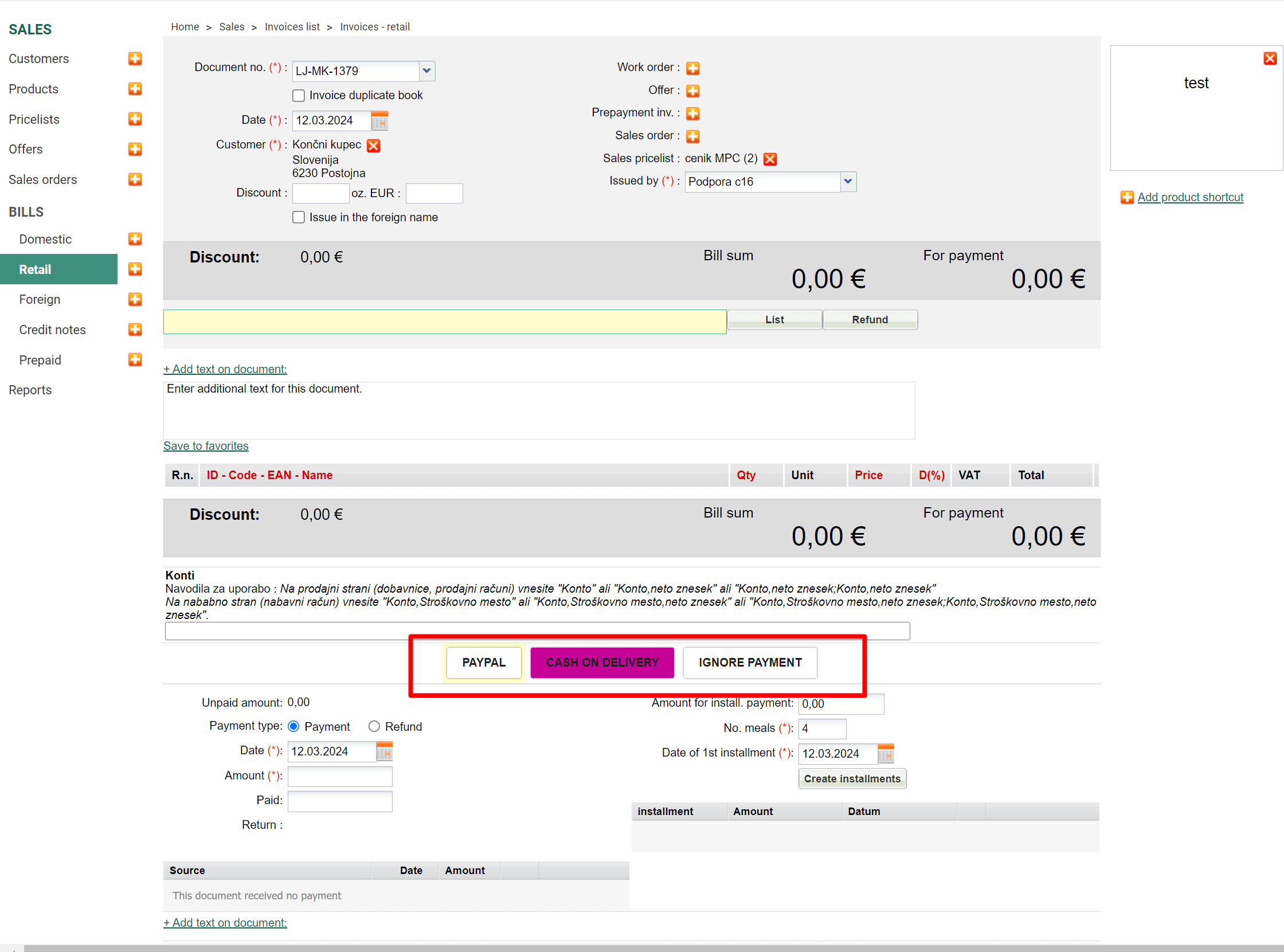Screen dimensions: 1284x952
Task: Select the Refund payment type radio
Action: (x=374, y=726)
